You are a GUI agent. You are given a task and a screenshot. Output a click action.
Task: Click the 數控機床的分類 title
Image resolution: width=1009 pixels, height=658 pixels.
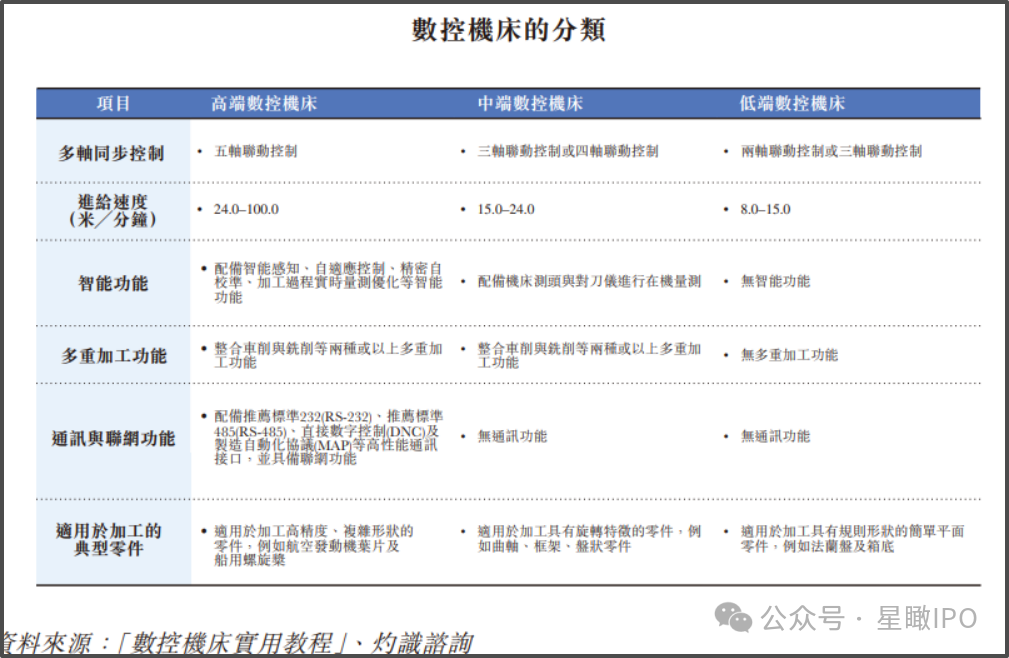tap(508, 30)
